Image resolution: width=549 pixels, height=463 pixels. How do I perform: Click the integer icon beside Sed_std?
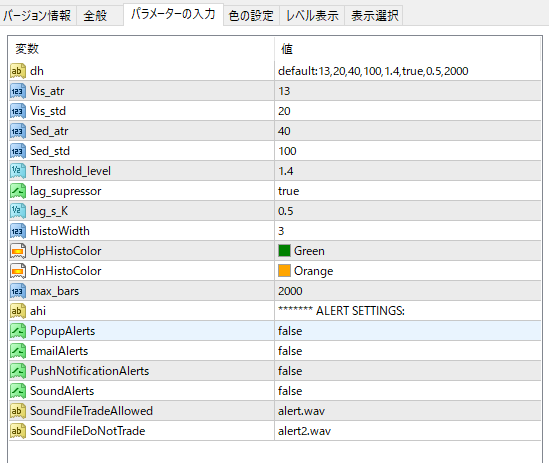coord(18,151)
